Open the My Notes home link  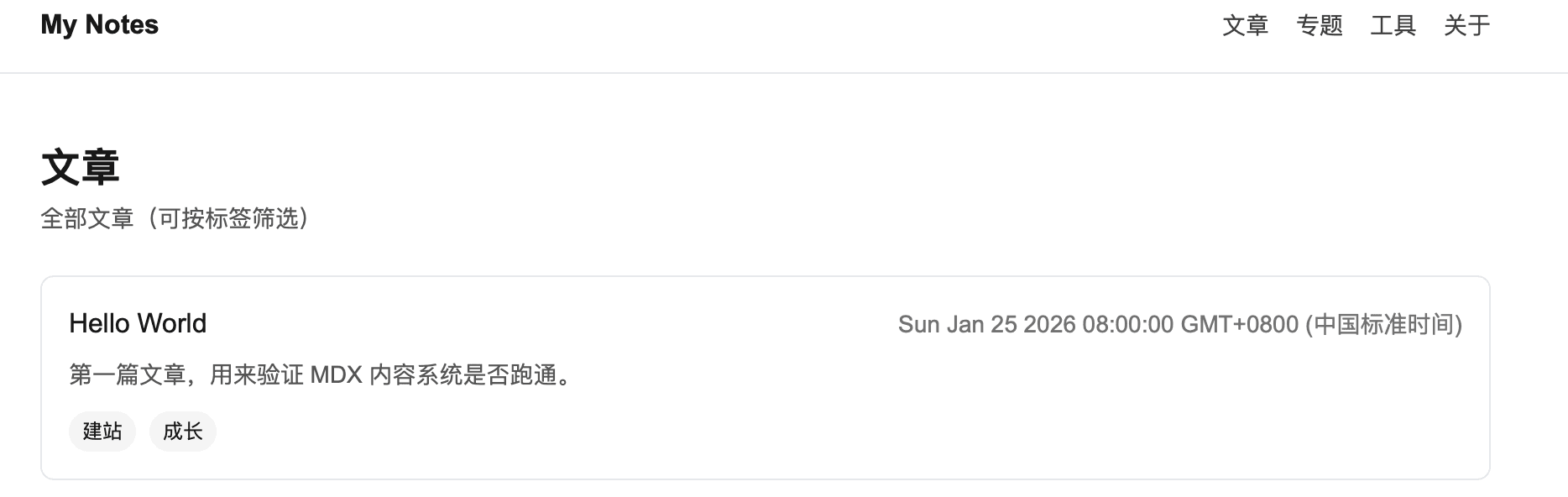[99, 25]
